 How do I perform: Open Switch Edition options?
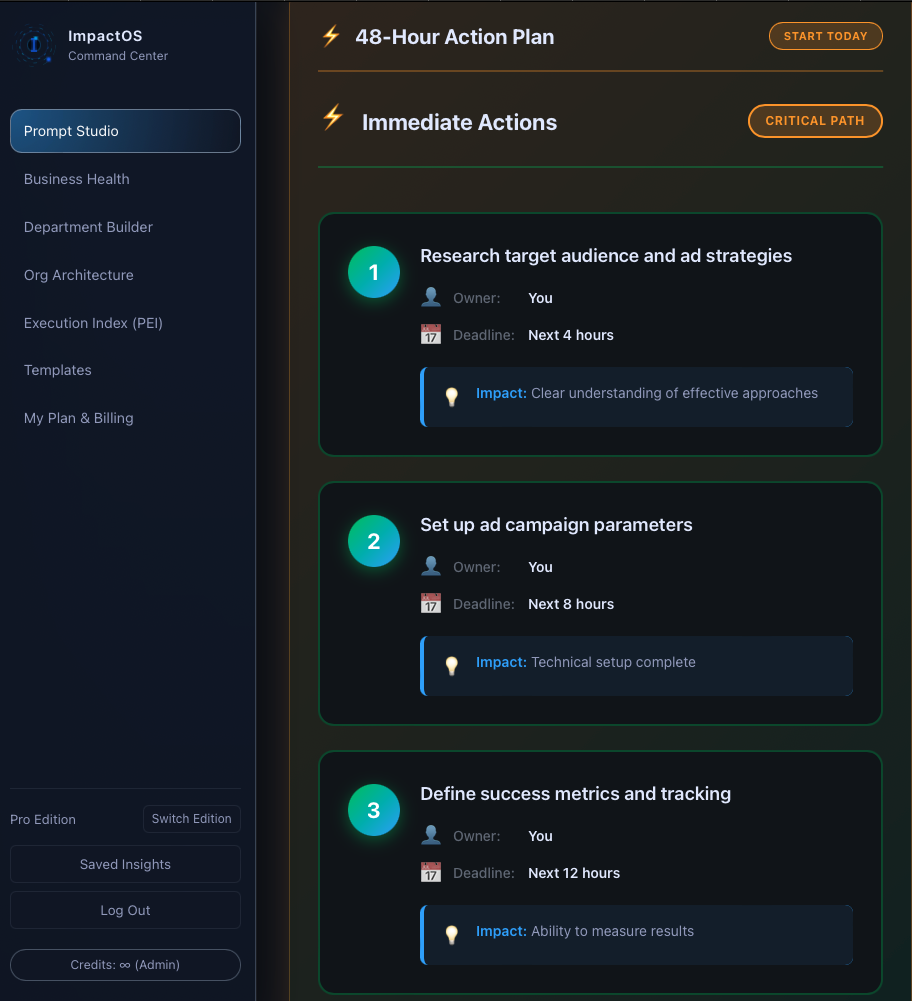click(x=191, y=818)
